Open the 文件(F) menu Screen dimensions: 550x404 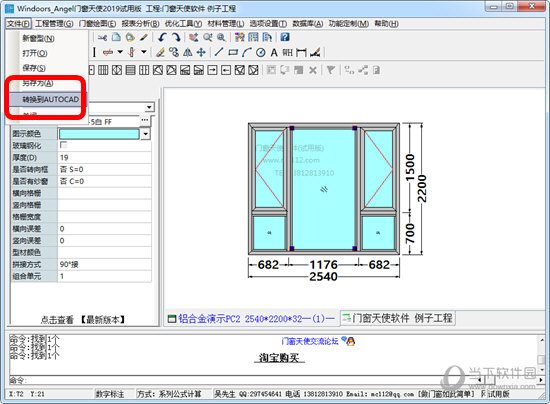click(19, 23)
